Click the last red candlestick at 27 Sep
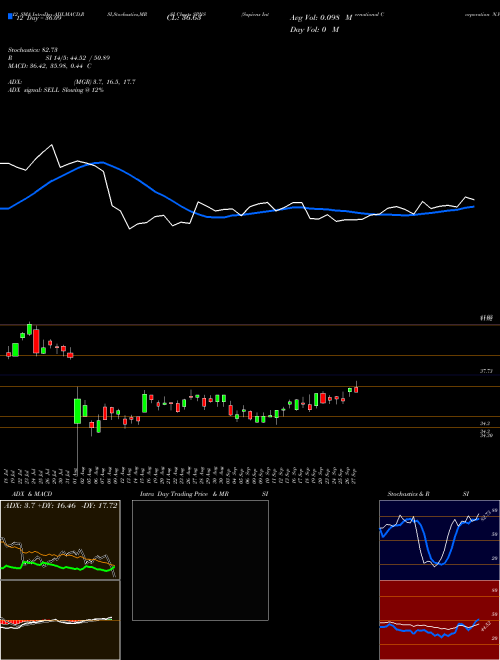Viewport: 500px width, 660px height. point(356,389)
